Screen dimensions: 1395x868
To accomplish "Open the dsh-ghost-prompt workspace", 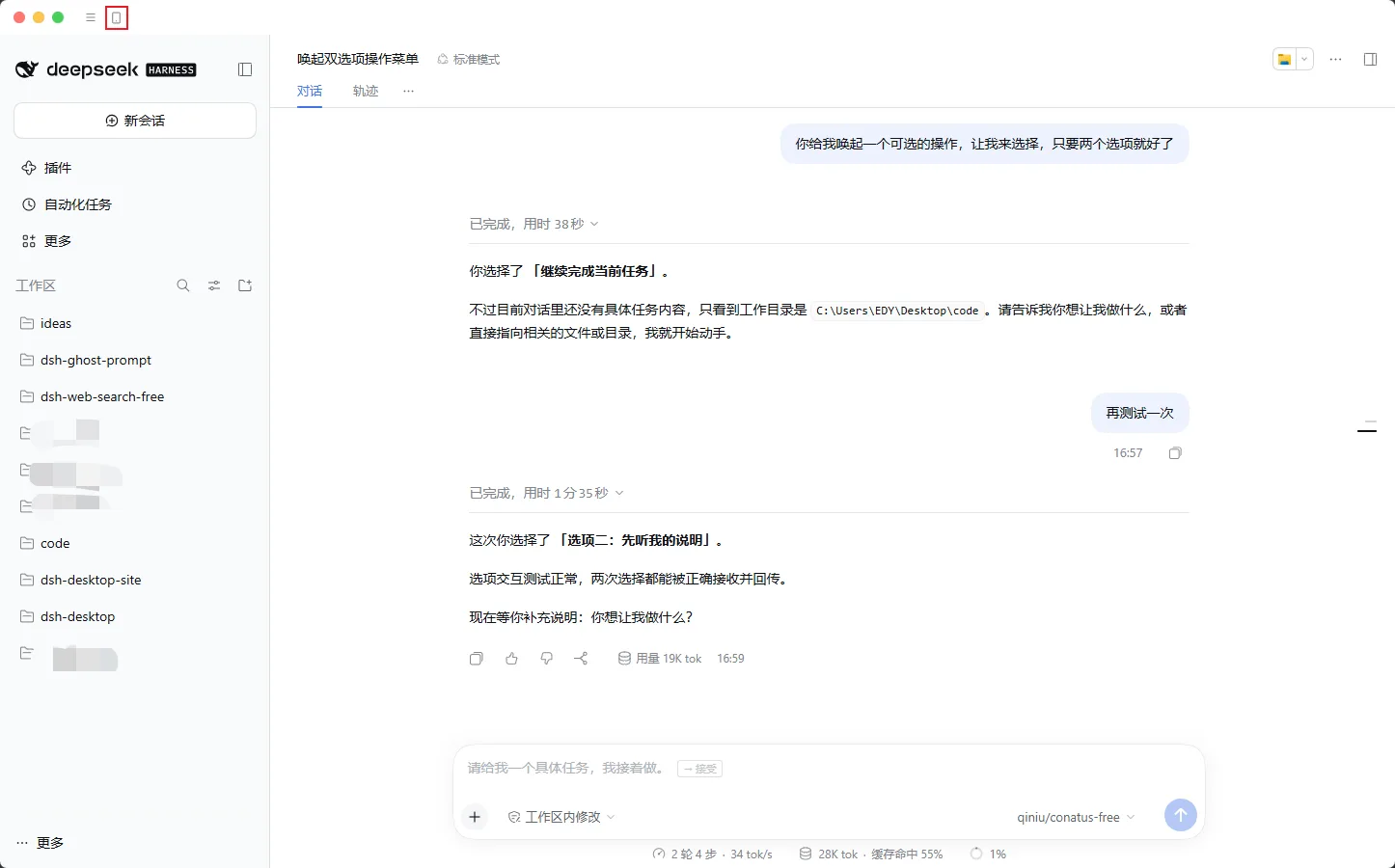I will point(135,360).
